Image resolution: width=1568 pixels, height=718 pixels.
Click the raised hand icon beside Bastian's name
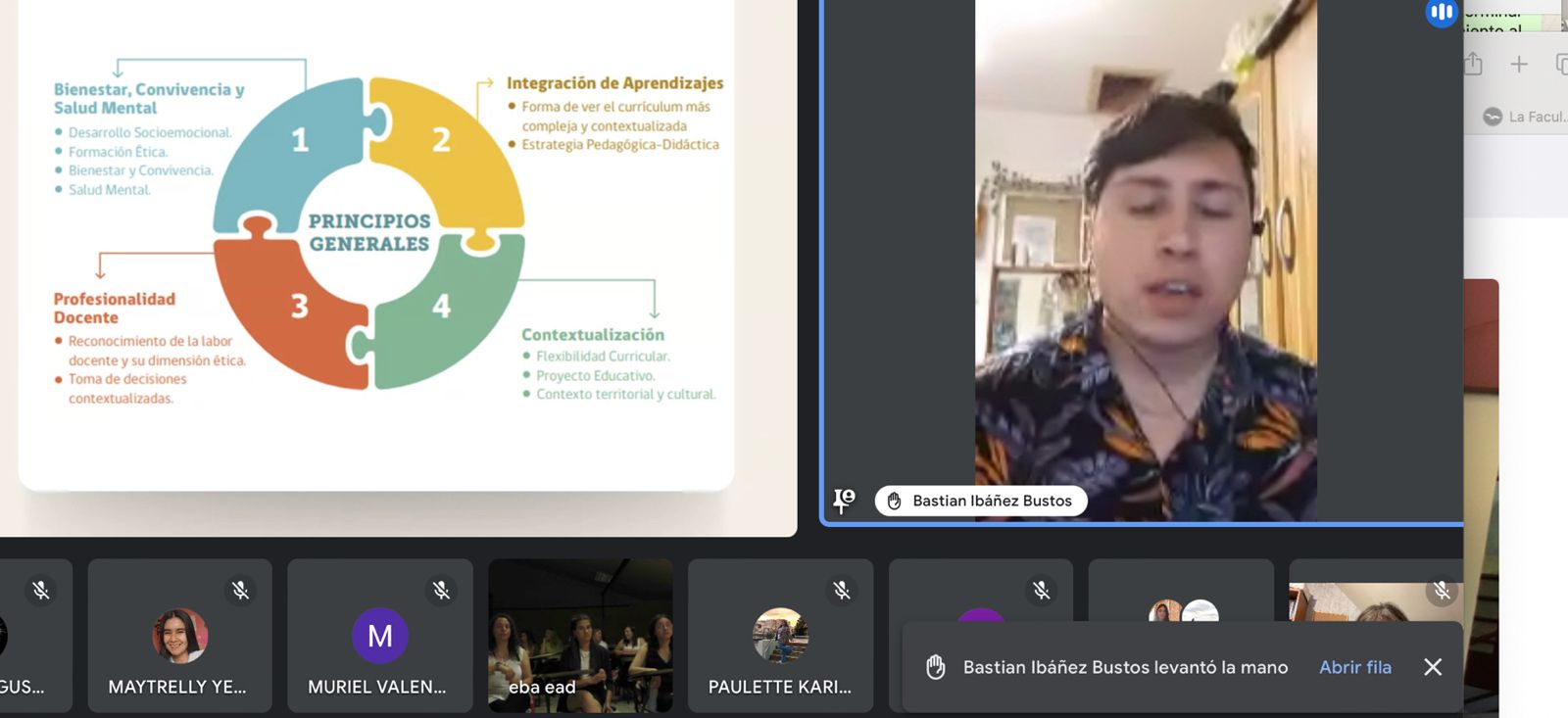(x=894, y=502)
